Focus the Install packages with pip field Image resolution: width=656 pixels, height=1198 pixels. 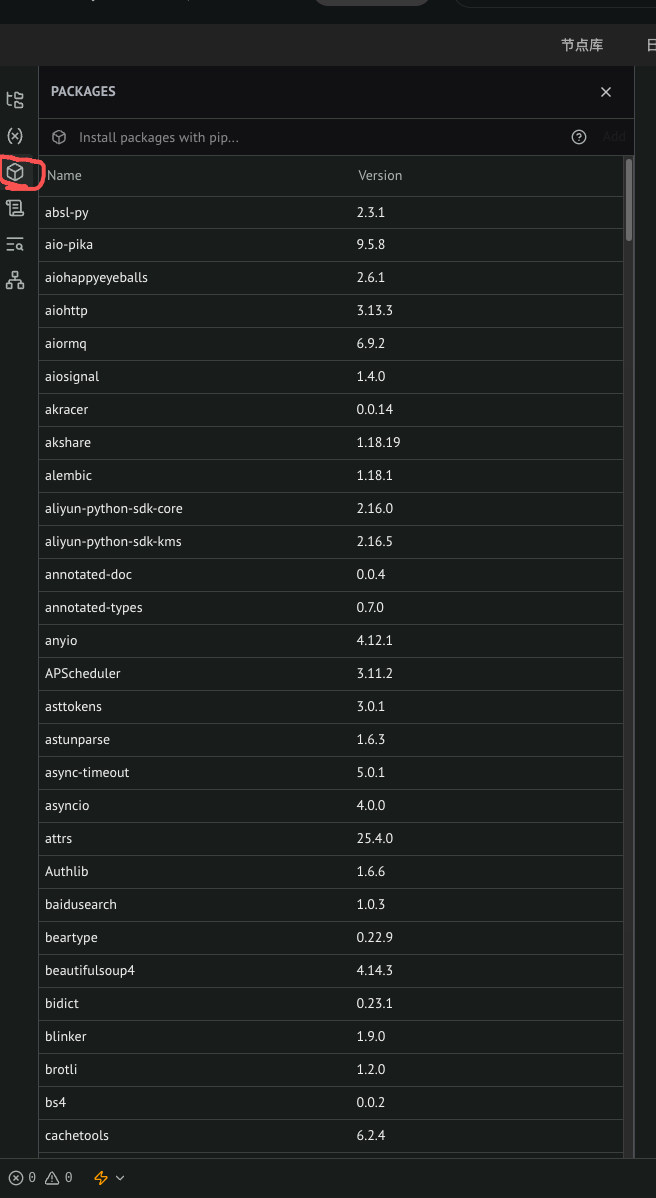321,138
